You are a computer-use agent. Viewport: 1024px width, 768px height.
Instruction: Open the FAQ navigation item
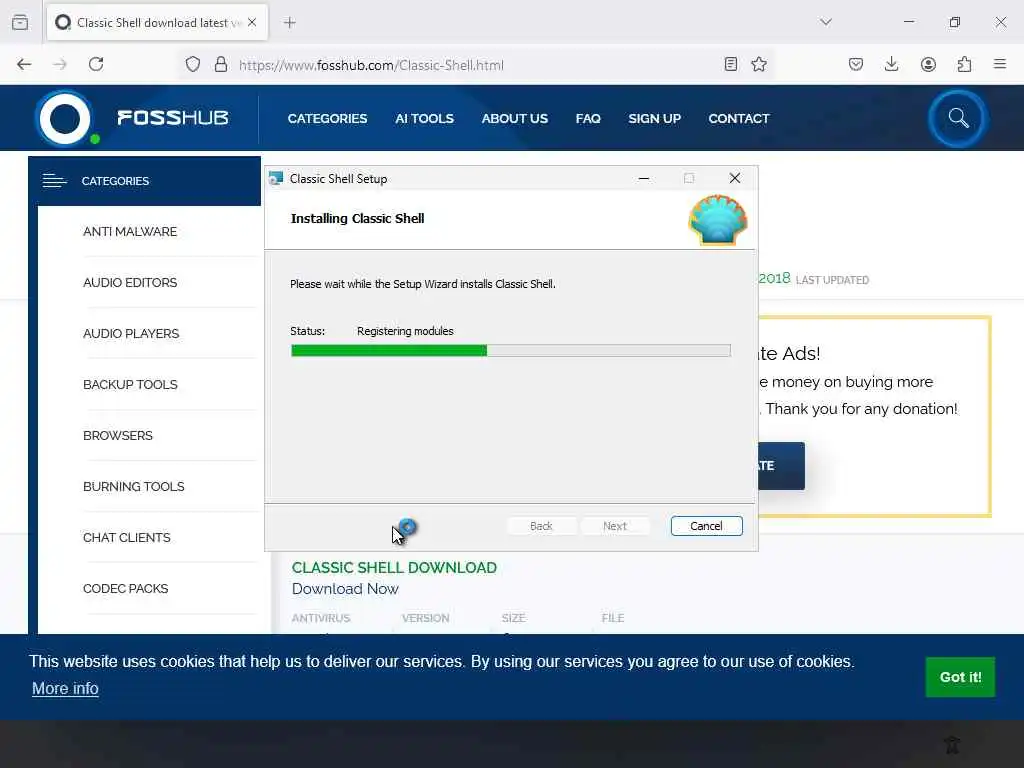(588, 119)
